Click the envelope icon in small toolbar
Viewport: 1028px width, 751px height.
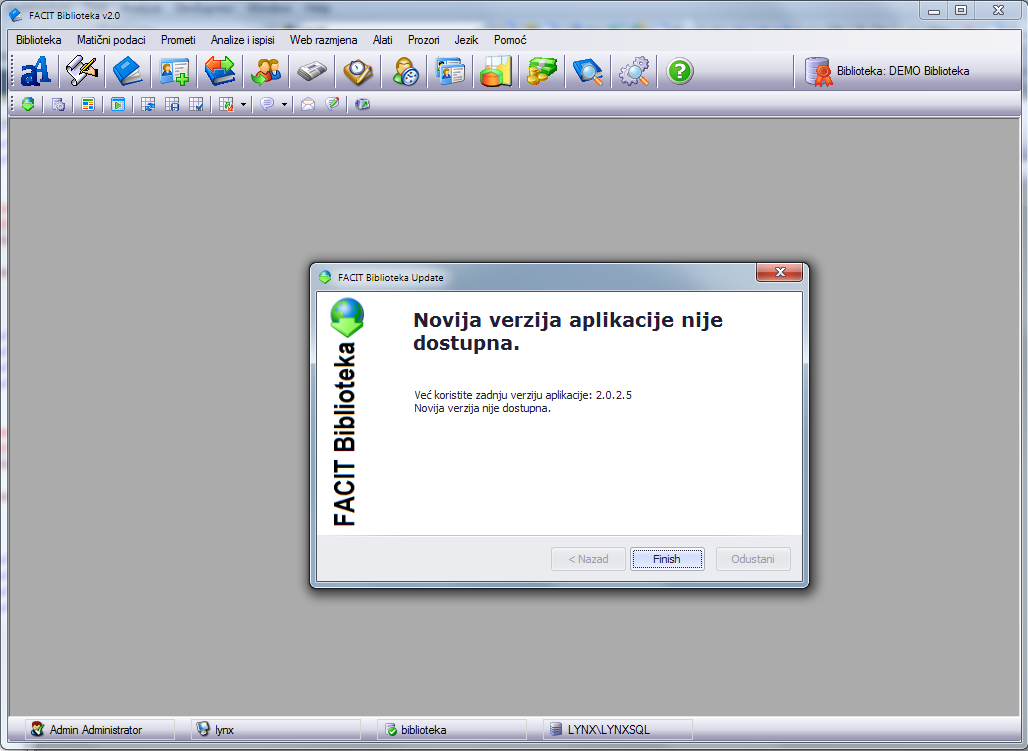click(308, 104)
